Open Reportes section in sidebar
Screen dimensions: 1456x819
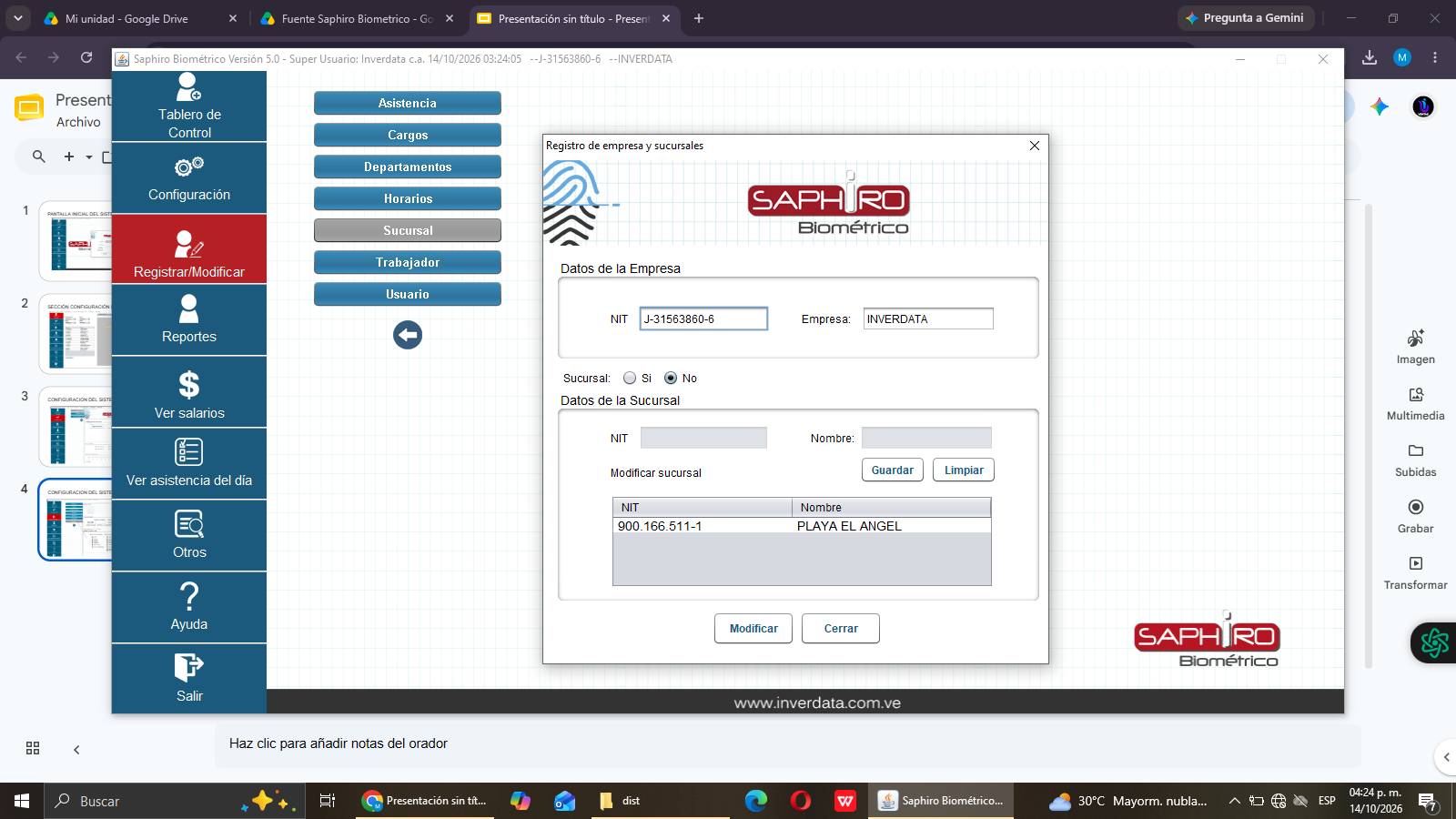[189, 320]
